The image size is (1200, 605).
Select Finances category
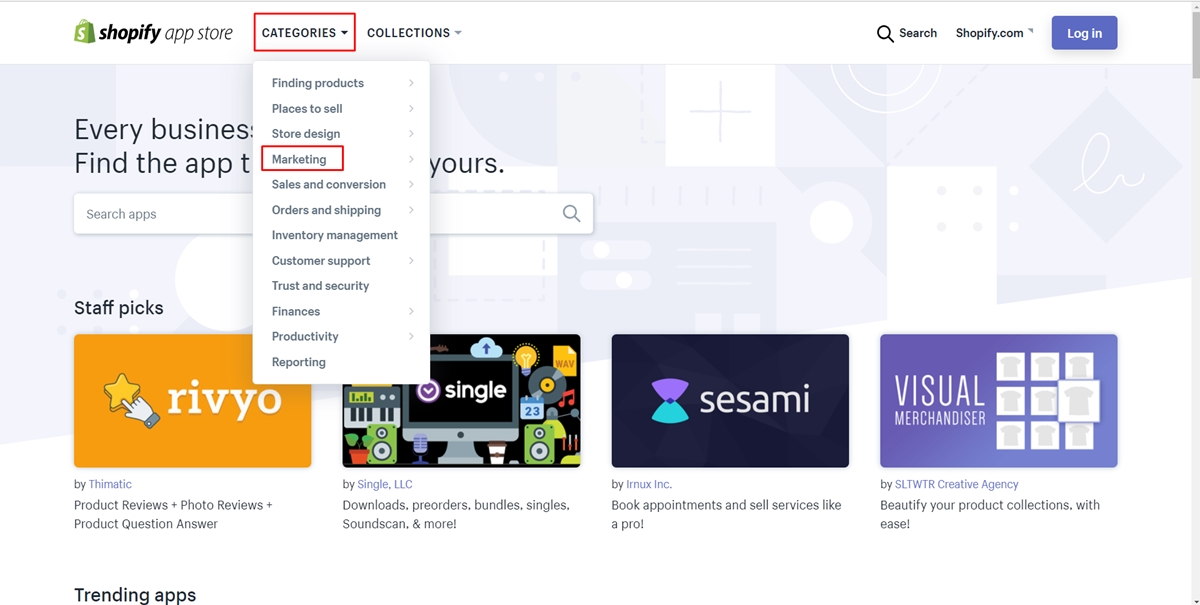click(x=296, y=311)
